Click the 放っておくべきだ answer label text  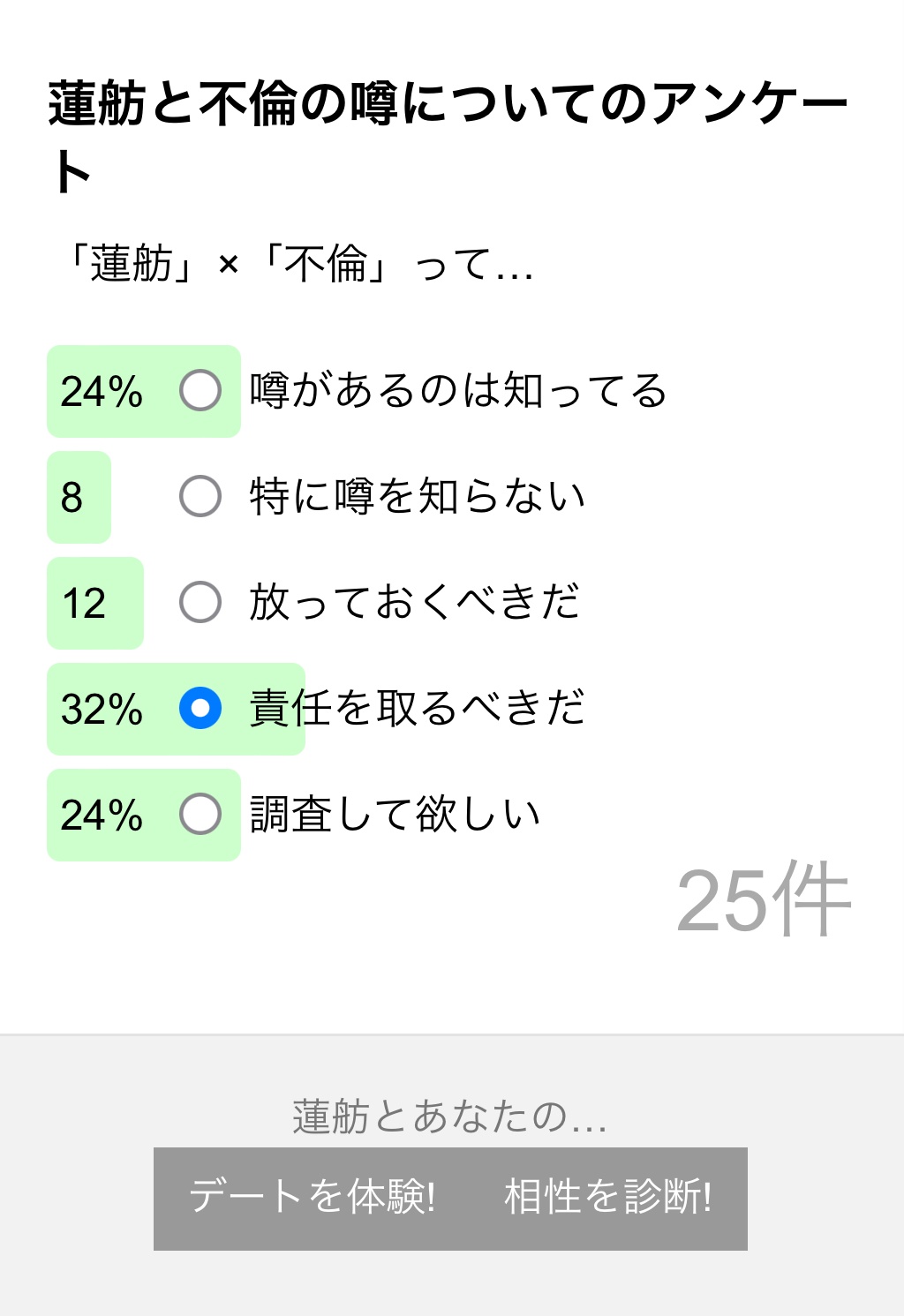[x=414, y=603]
